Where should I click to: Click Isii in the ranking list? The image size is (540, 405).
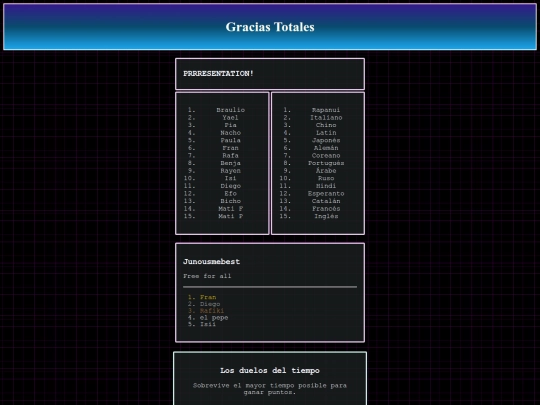[208, 324]
